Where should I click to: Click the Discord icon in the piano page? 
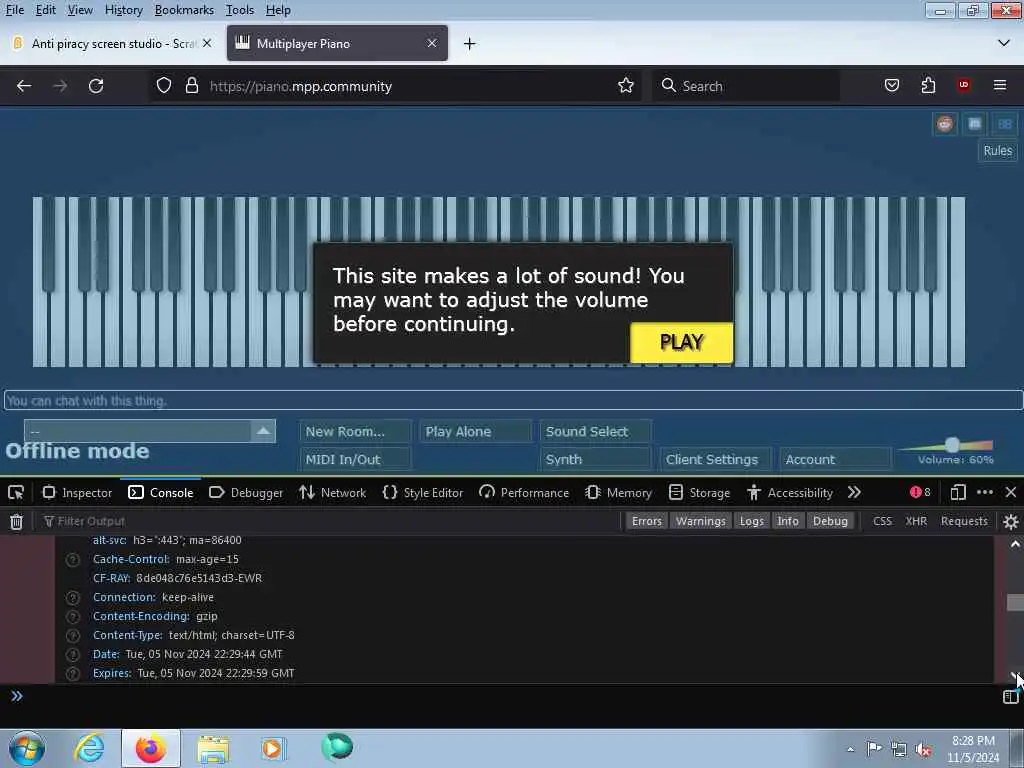tap(974, 124)
